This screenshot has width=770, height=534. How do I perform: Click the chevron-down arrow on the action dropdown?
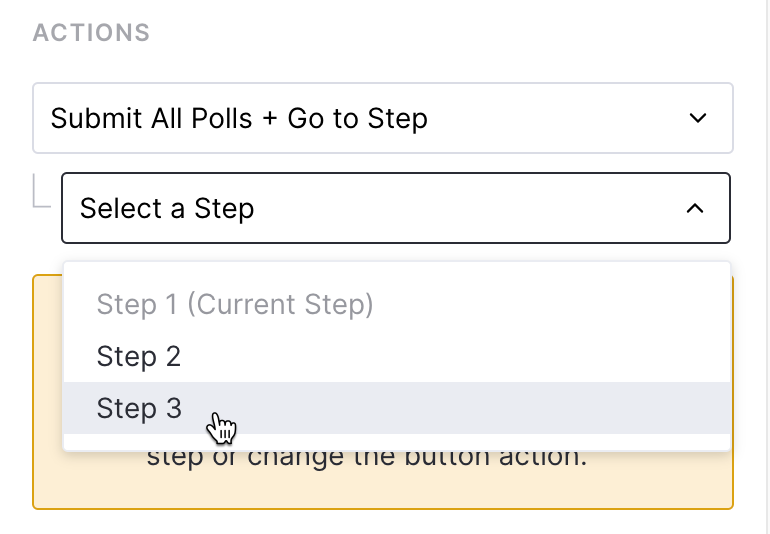click(698, 118)
